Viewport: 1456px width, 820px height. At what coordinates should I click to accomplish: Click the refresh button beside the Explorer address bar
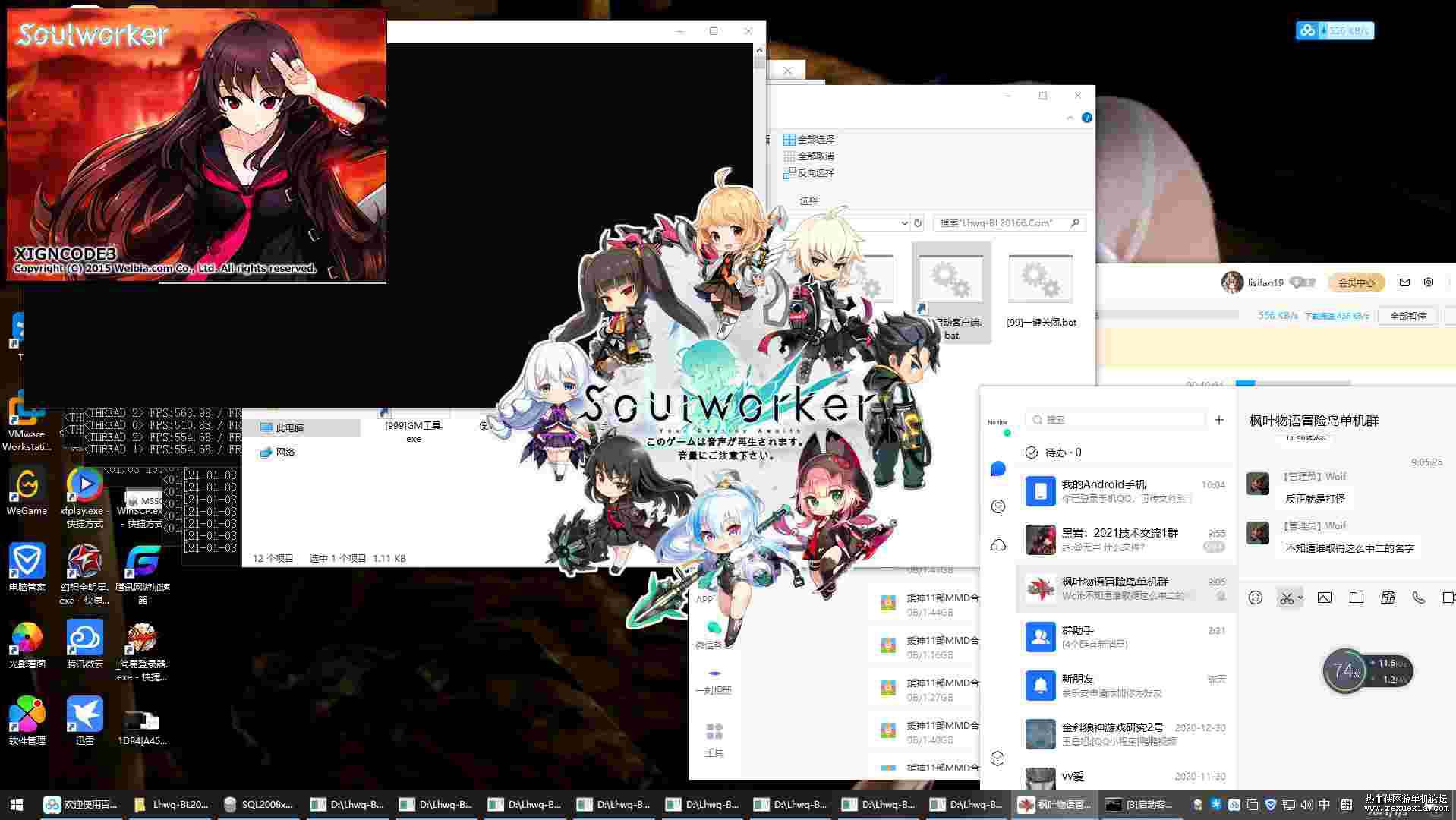918,223
